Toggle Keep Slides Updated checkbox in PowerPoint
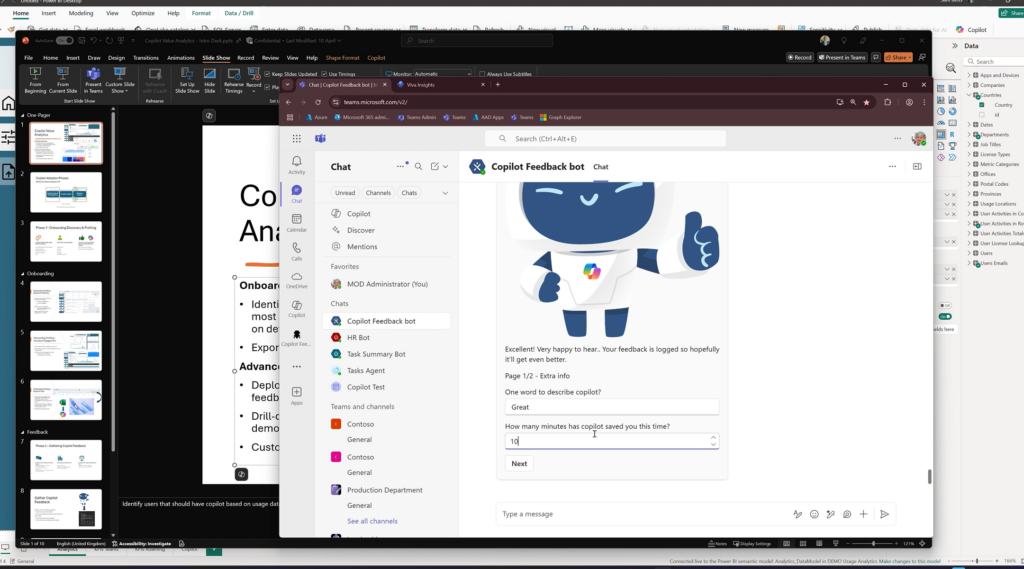The height and width of the screenshot is (569, 1024). pyautogui.click(x=267, y=74)
